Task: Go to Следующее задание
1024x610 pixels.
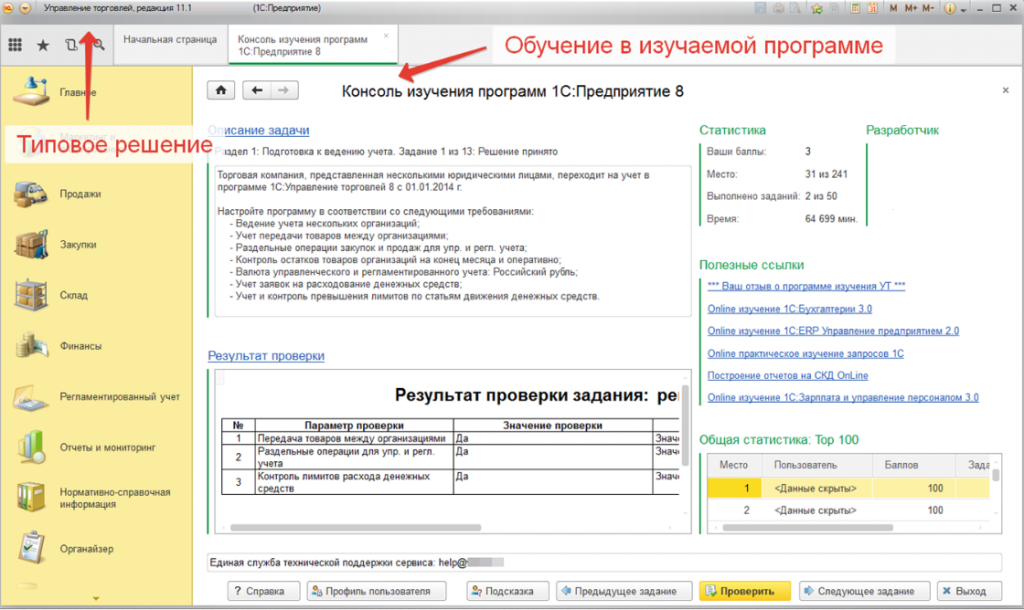Action: click(864, 591)
